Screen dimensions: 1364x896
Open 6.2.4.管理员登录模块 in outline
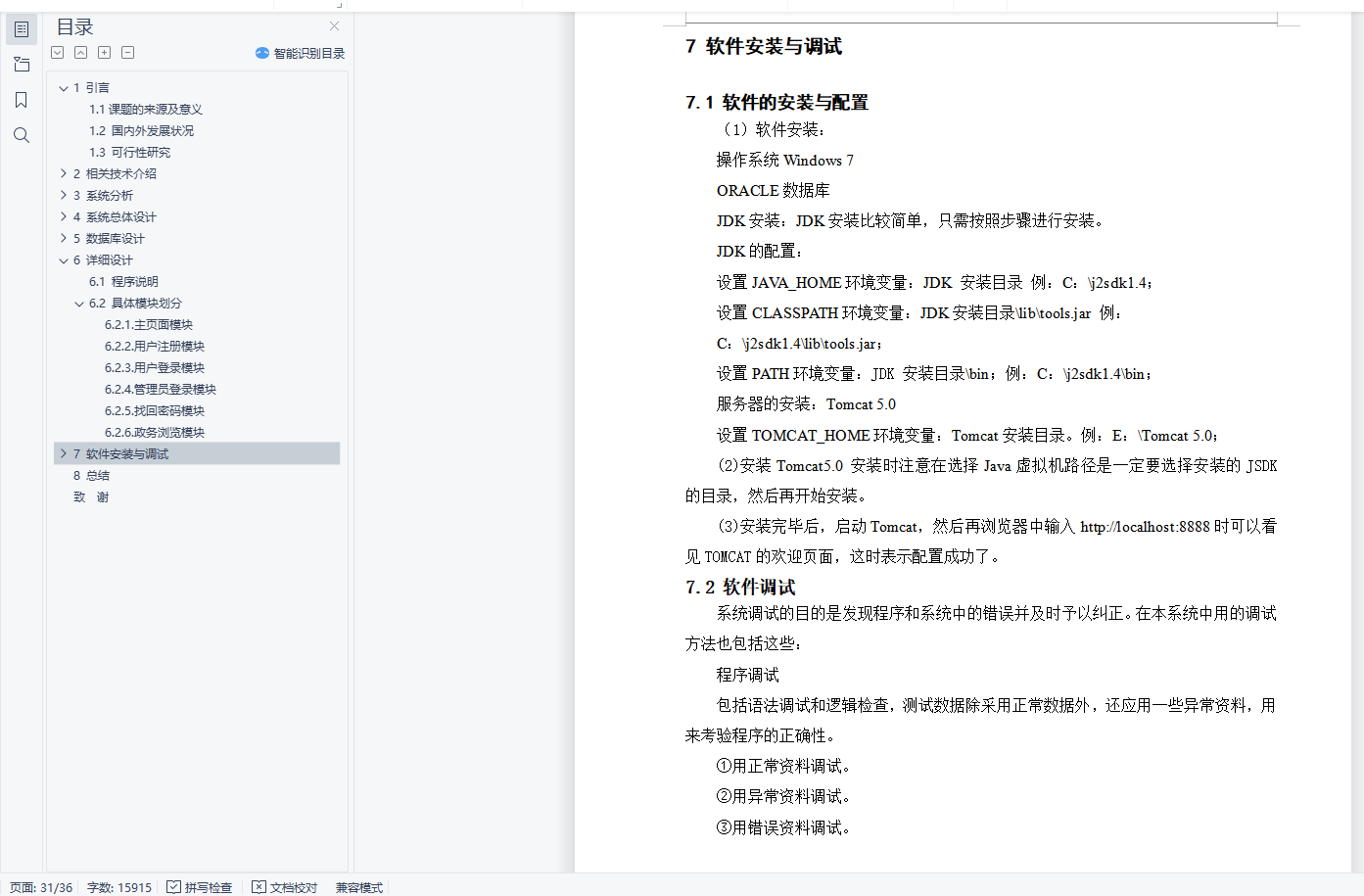point(161,390)
